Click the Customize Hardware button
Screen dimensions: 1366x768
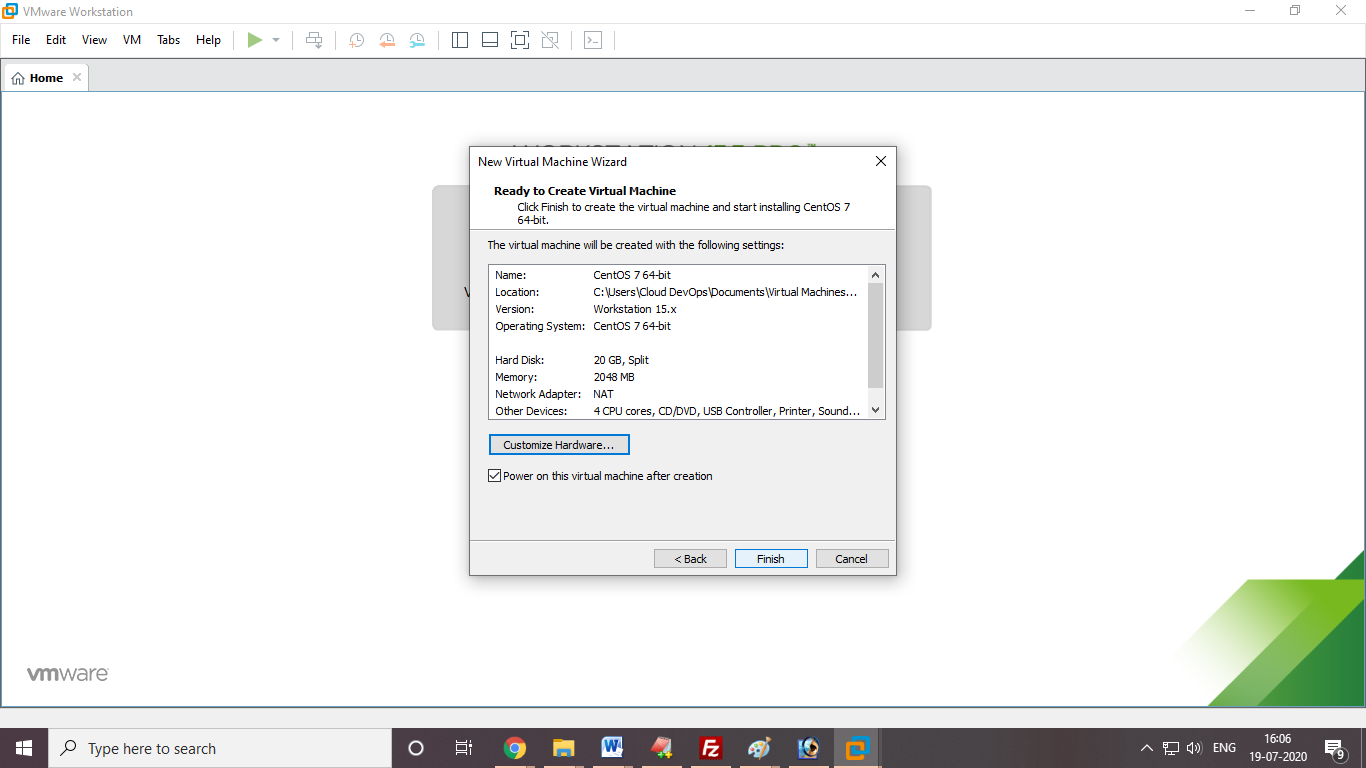[x=558, y=444]
